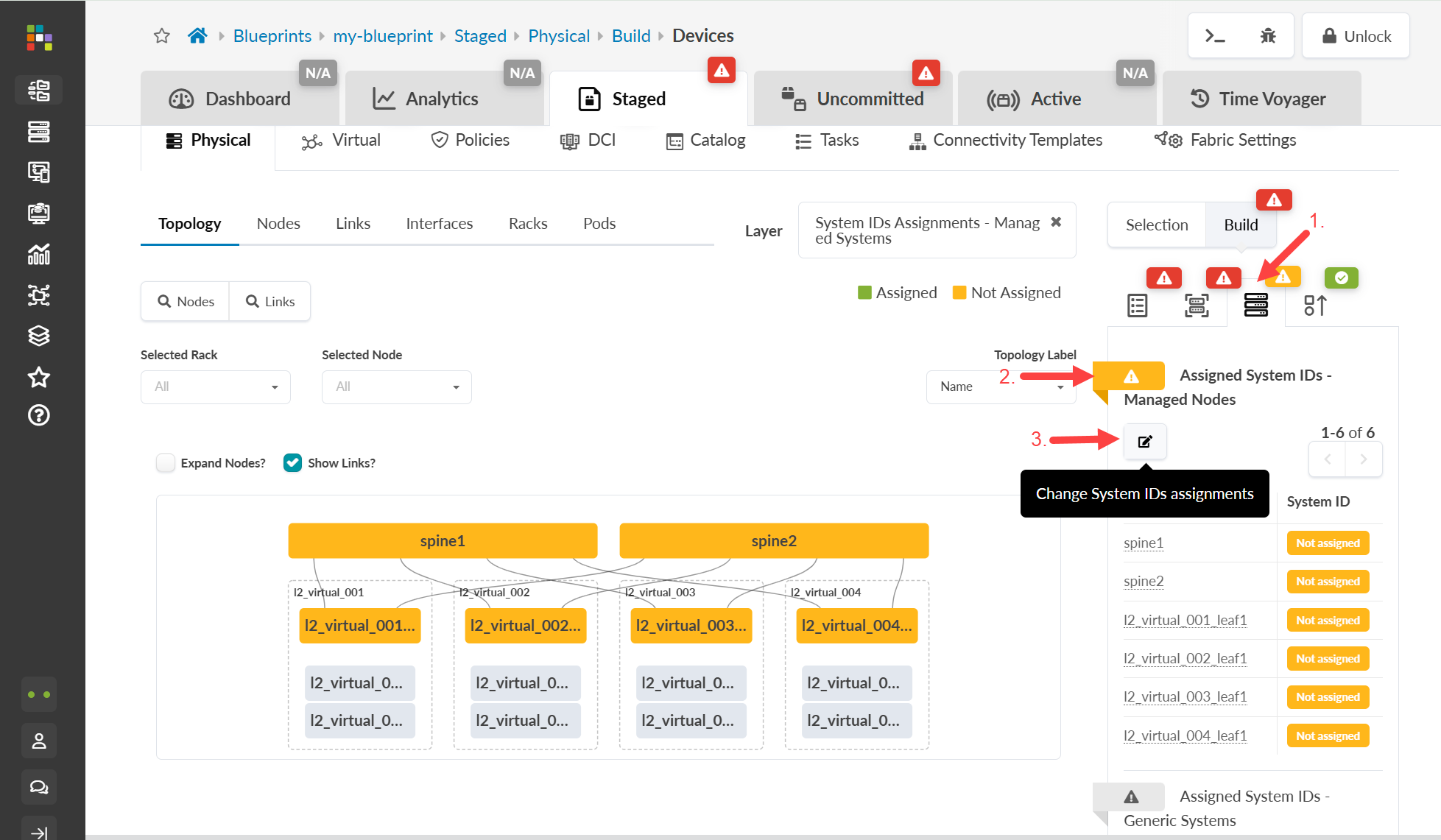The width and height of the screenshot is (1441, 840).
Task: Click the bug report icon
Action: tap(1267, 36)
